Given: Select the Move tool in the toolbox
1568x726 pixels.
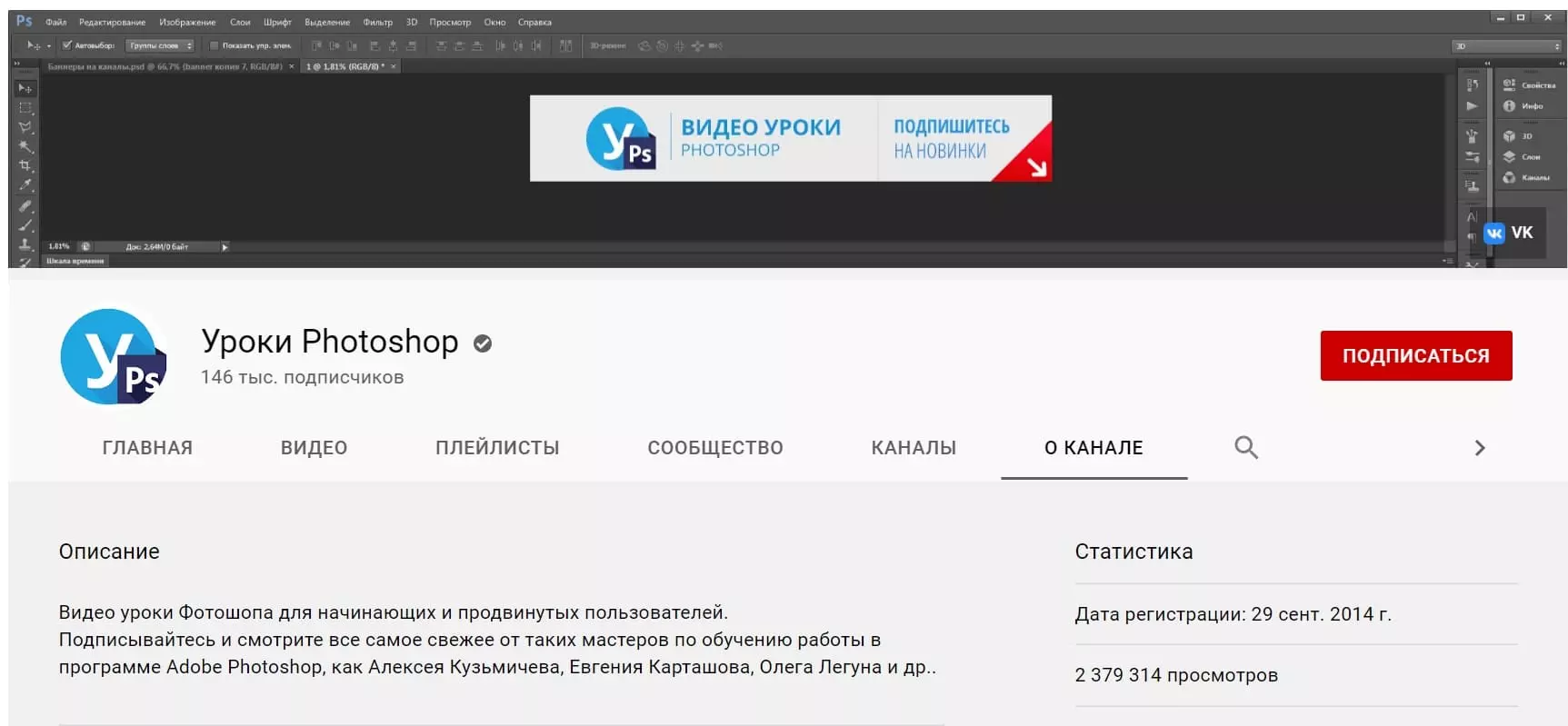Looking at the screenshot, I should tap(25, 88).
